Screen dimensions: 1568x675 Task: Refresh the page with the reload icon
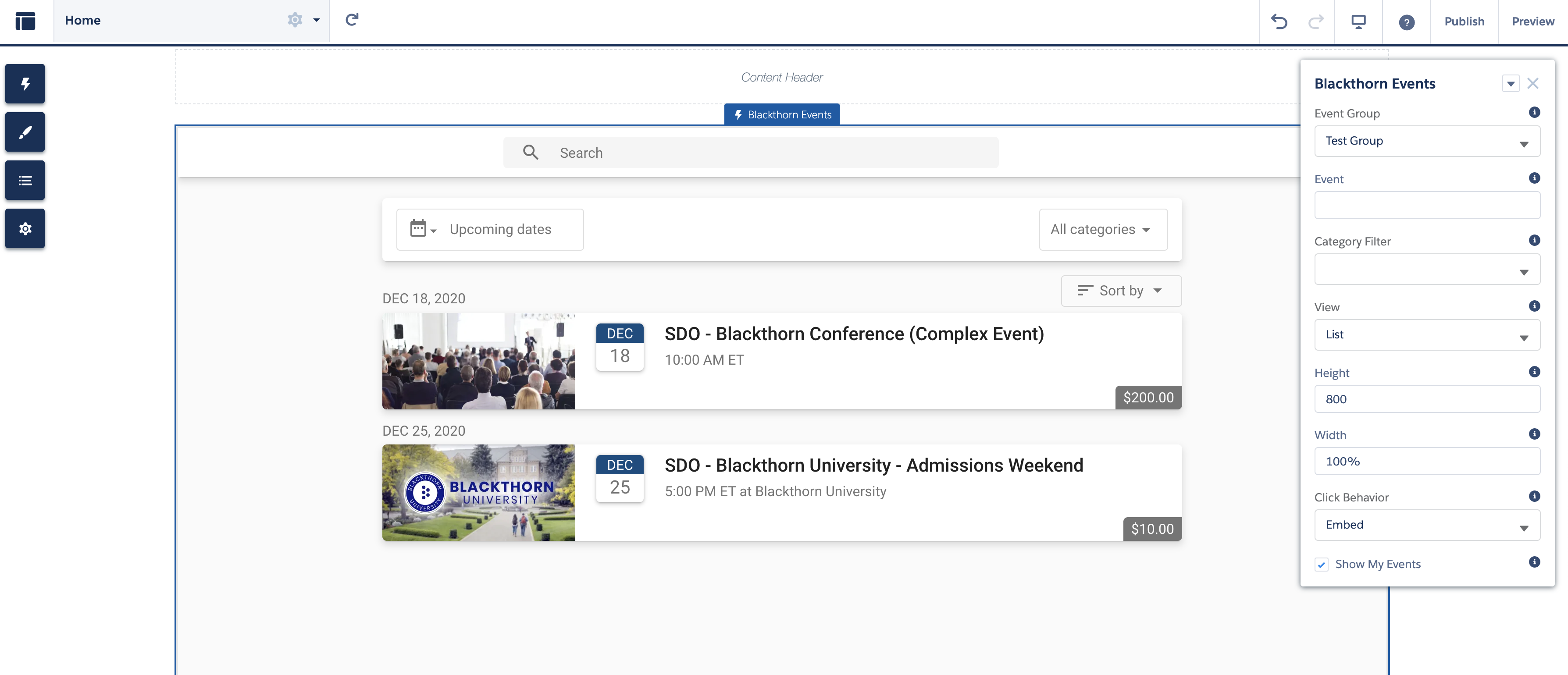[352, 20]
